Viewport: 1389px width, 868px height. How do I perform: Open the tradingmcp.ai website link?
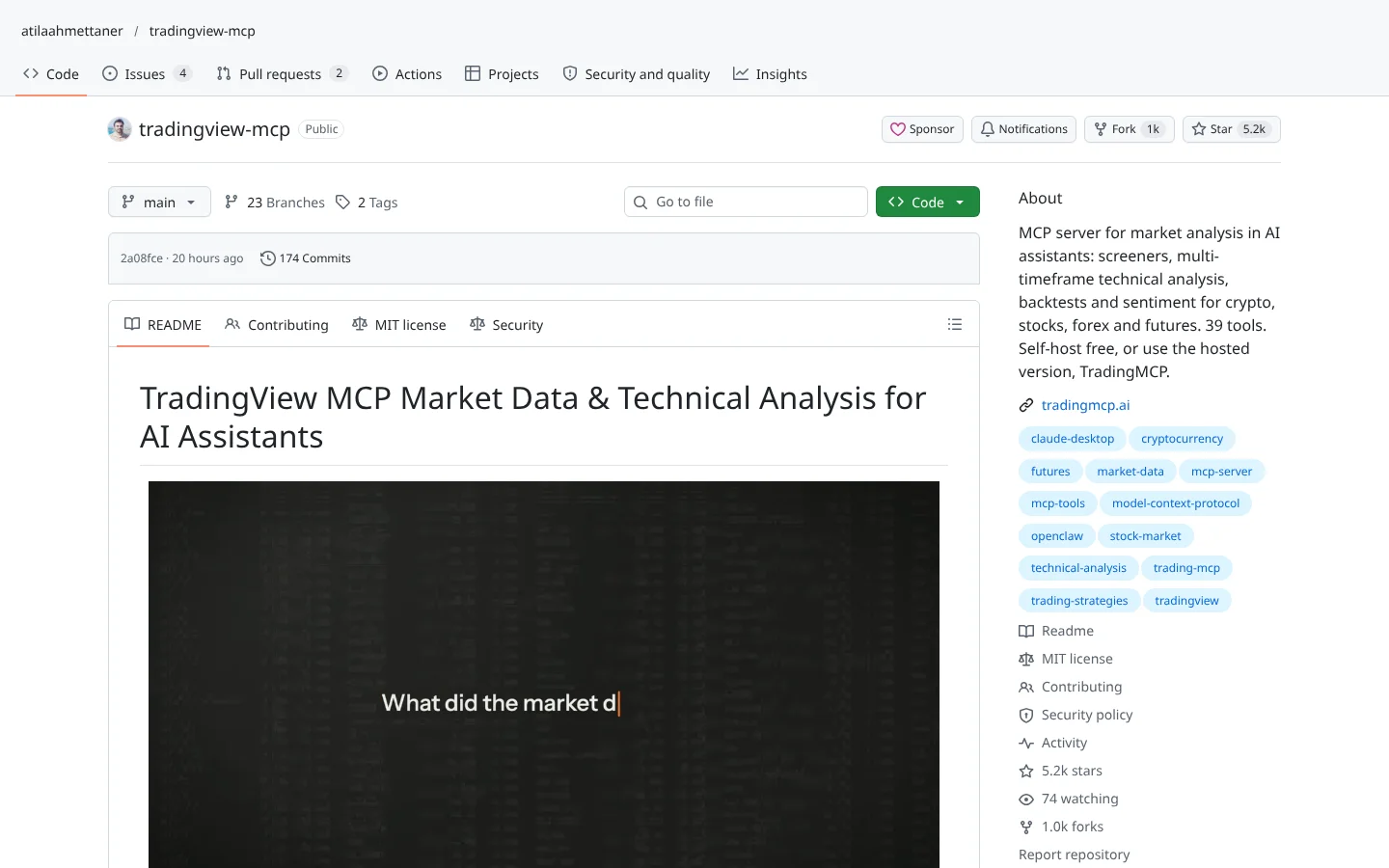(1085, 405)
